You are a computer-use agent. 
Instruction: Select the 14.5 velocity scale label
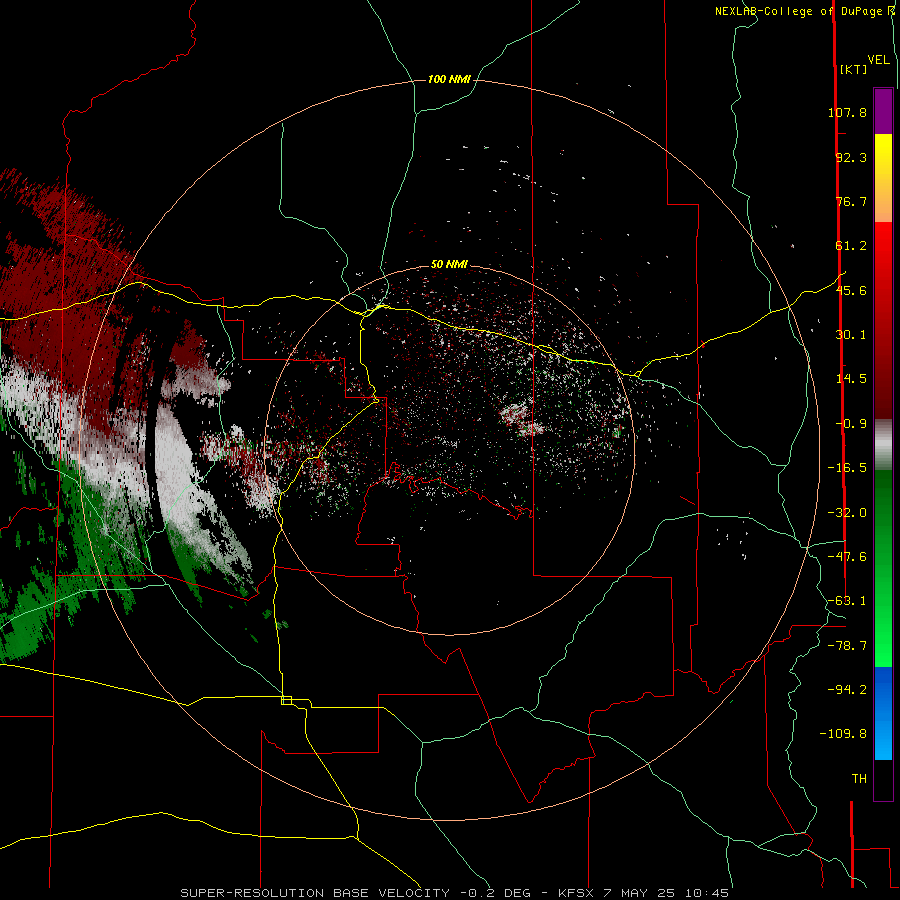pyautogui.click(x=851, y=379)
